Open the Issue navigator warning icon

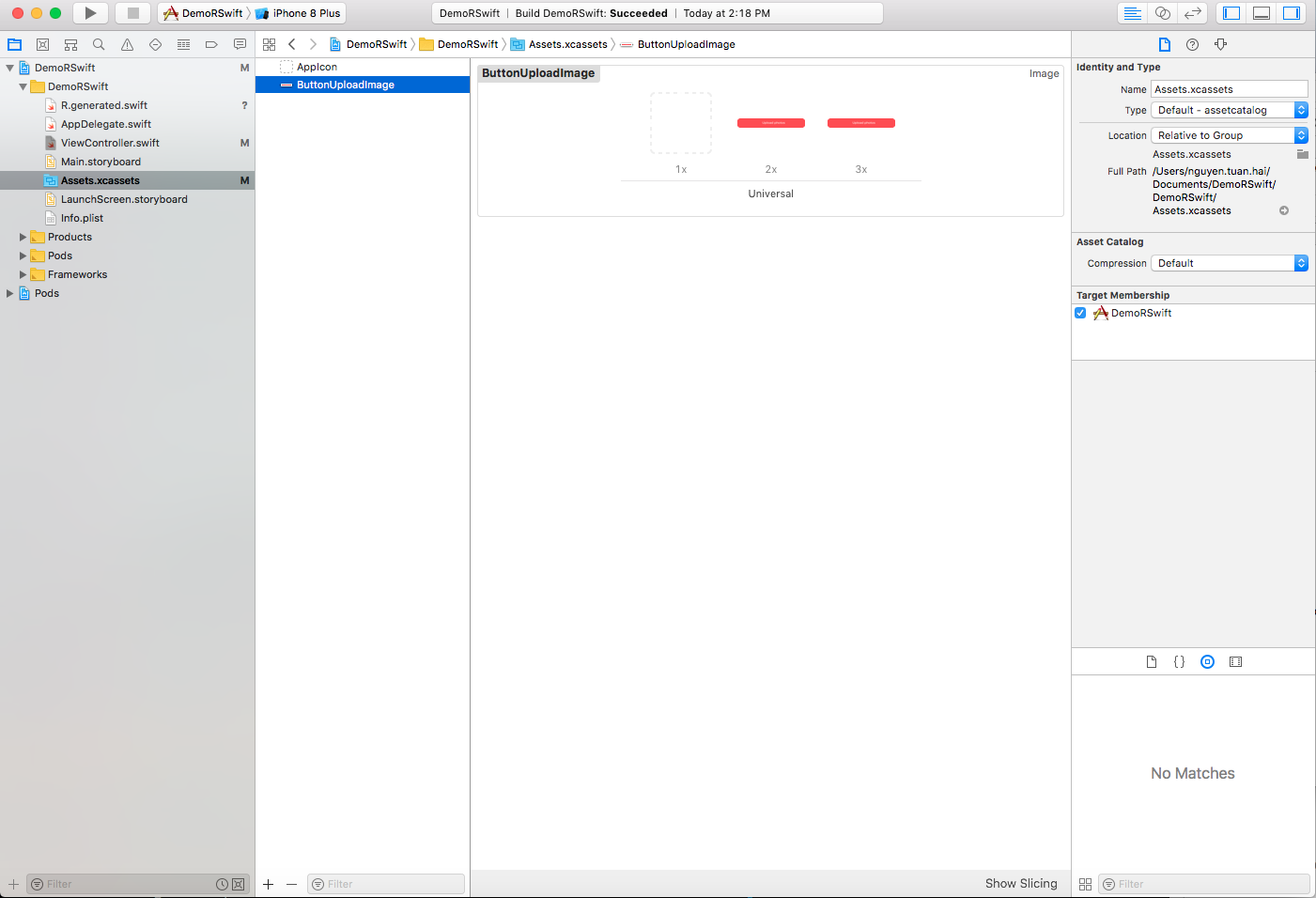pyautogui.click(x=127, y=44)
